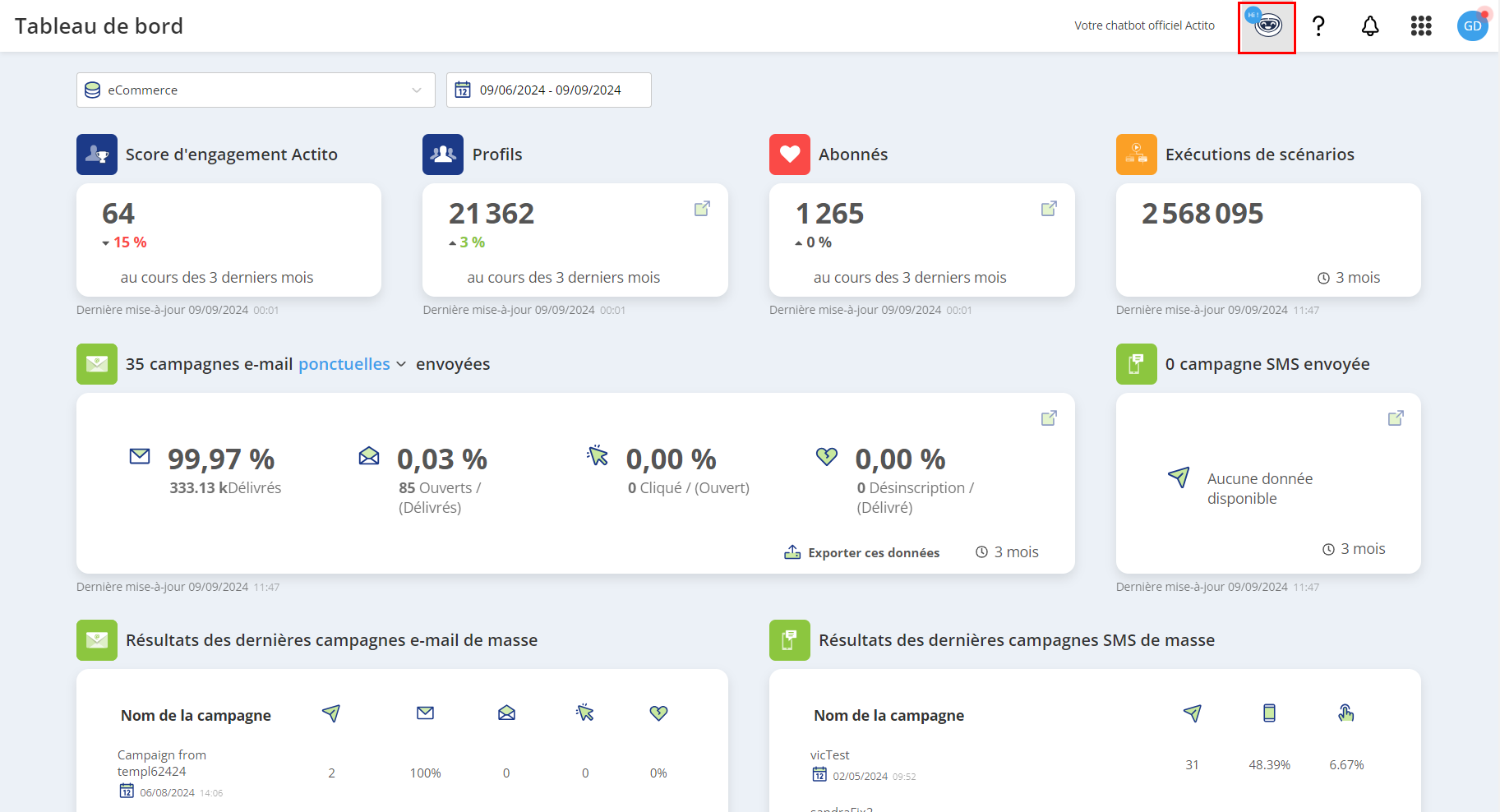This screenshot has height=812, width=1500.
Task: Click the 3 mois period in e-mail card
Action: click(1007, 552)
